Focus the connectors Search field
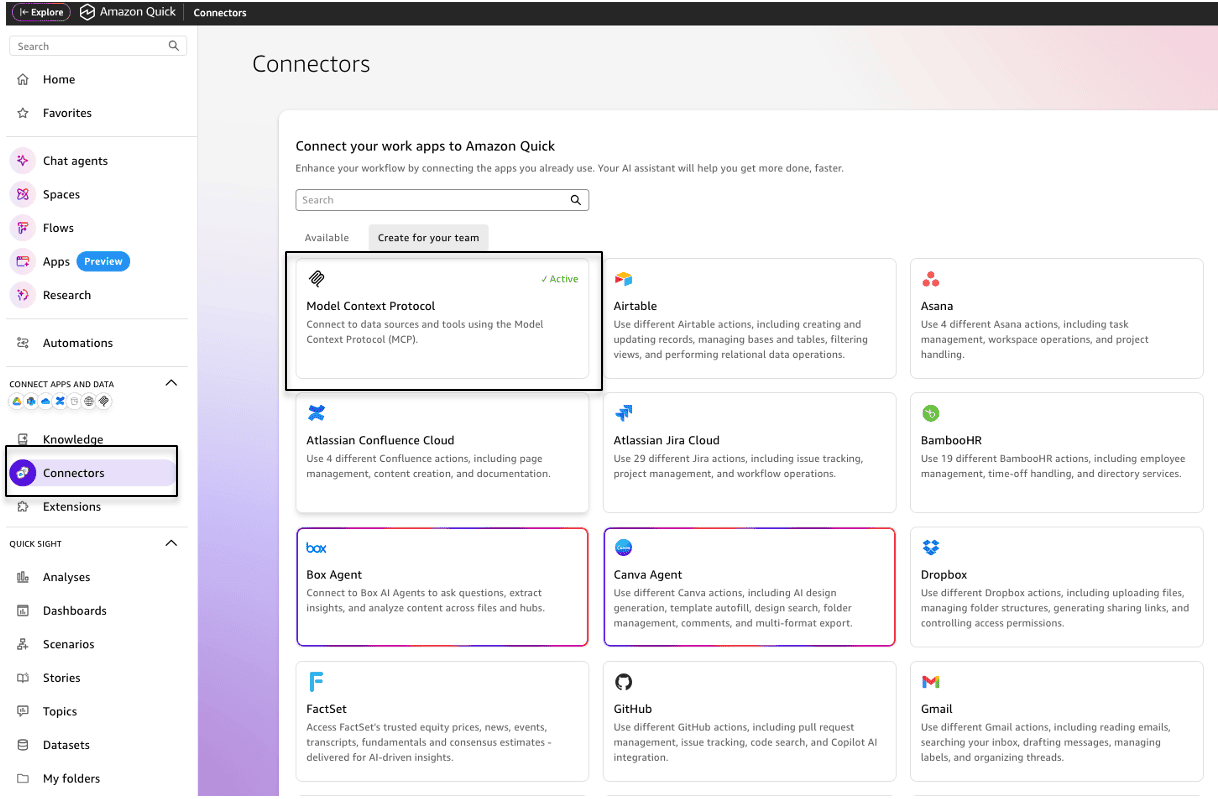 tap(442, 200)
